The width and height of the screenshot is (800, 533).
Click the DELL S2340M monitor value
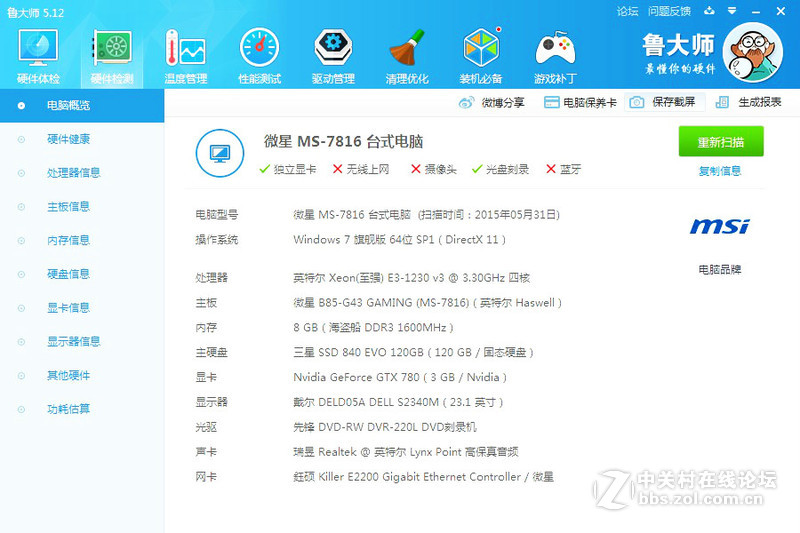point(398,402)
